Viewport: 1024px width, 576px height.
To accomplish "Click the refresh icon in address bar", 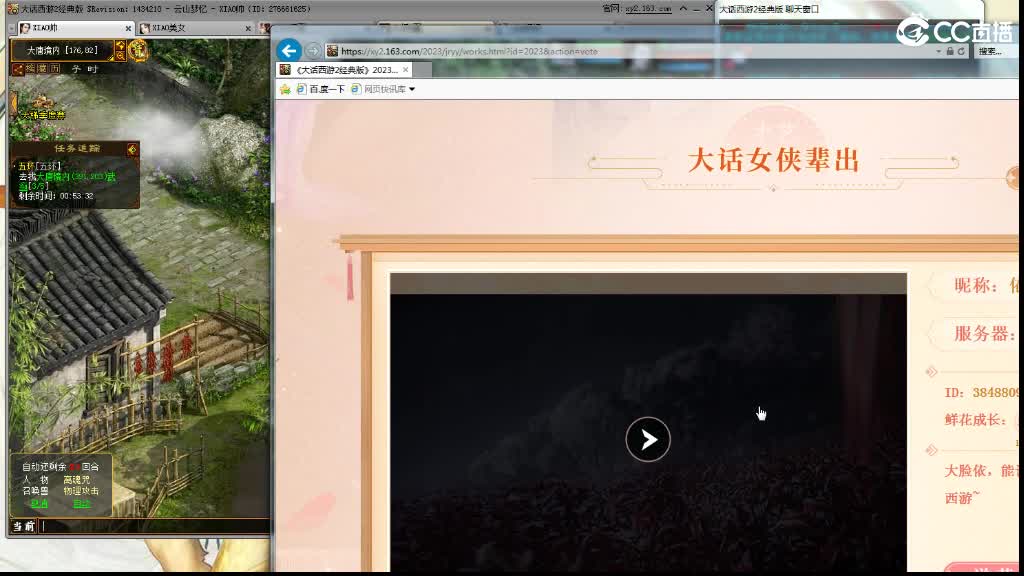I will pos(961,52).
